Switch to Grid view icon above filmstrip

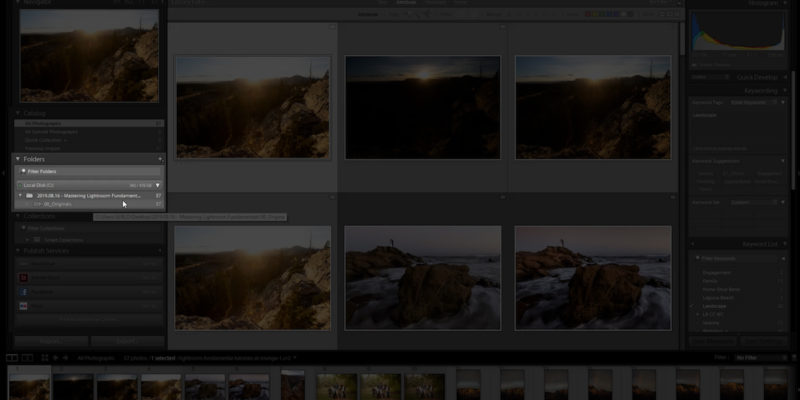tap(45, 358)
